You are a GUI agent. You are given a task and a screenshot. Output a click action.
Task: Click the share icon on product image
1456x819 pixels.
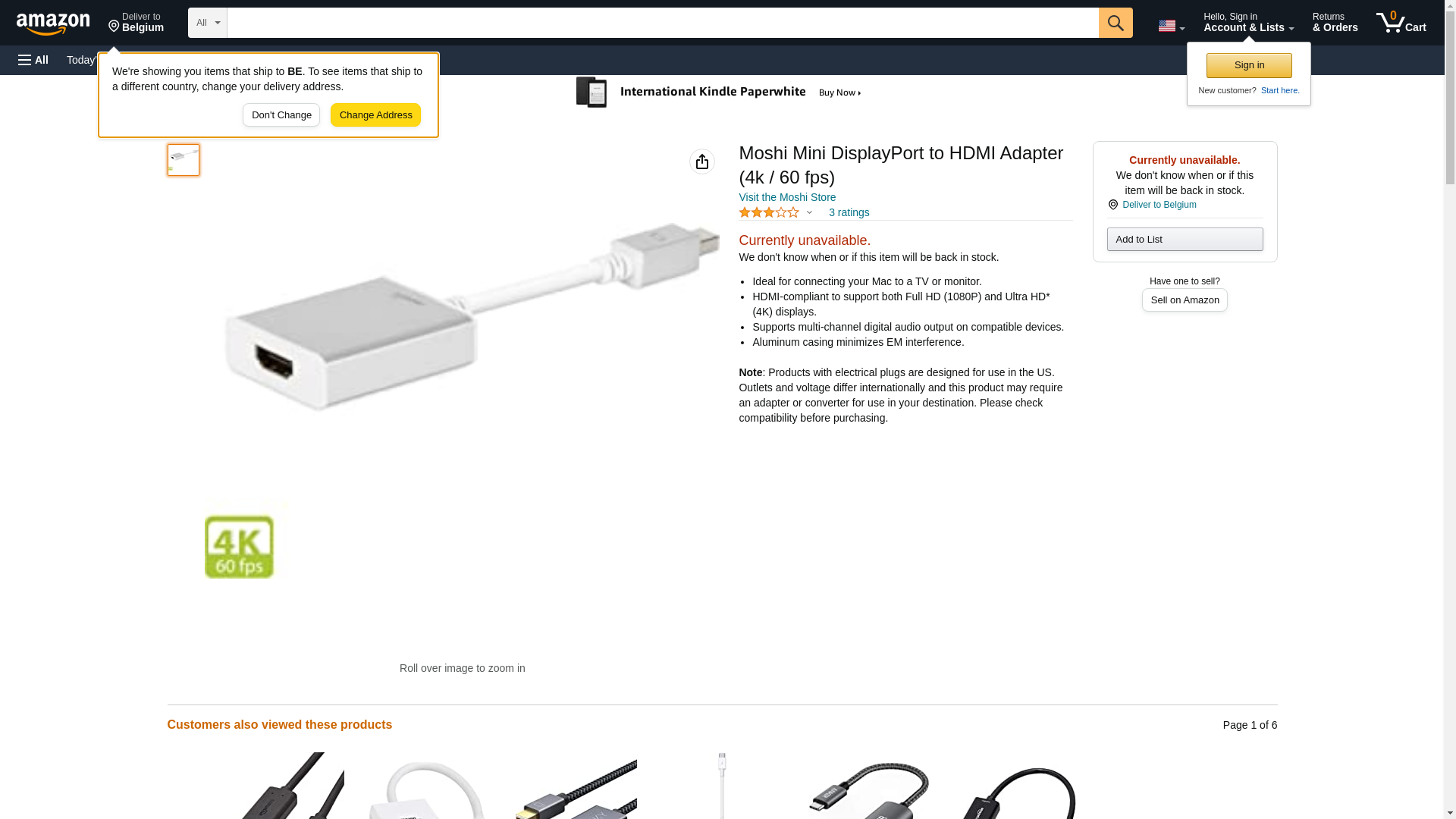(701, 162)
